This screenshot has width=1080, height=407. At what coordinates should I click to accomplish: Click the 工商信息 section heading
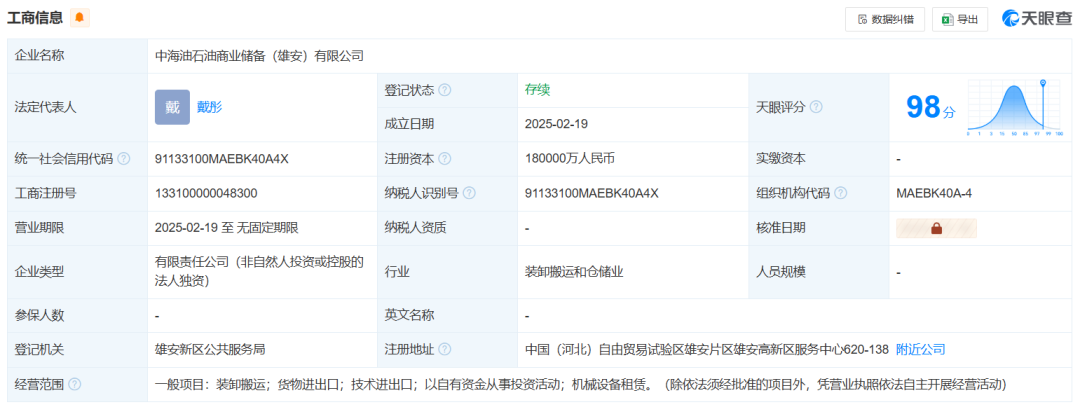(x=35, y=18)
